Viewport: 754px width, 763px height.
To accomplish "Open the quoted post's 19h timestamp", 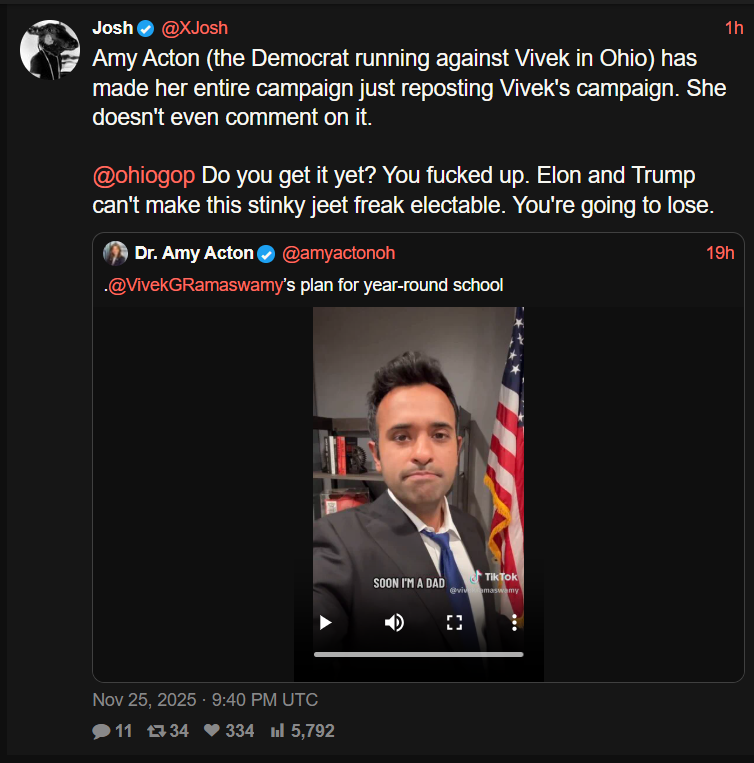I will click(720, 254).
